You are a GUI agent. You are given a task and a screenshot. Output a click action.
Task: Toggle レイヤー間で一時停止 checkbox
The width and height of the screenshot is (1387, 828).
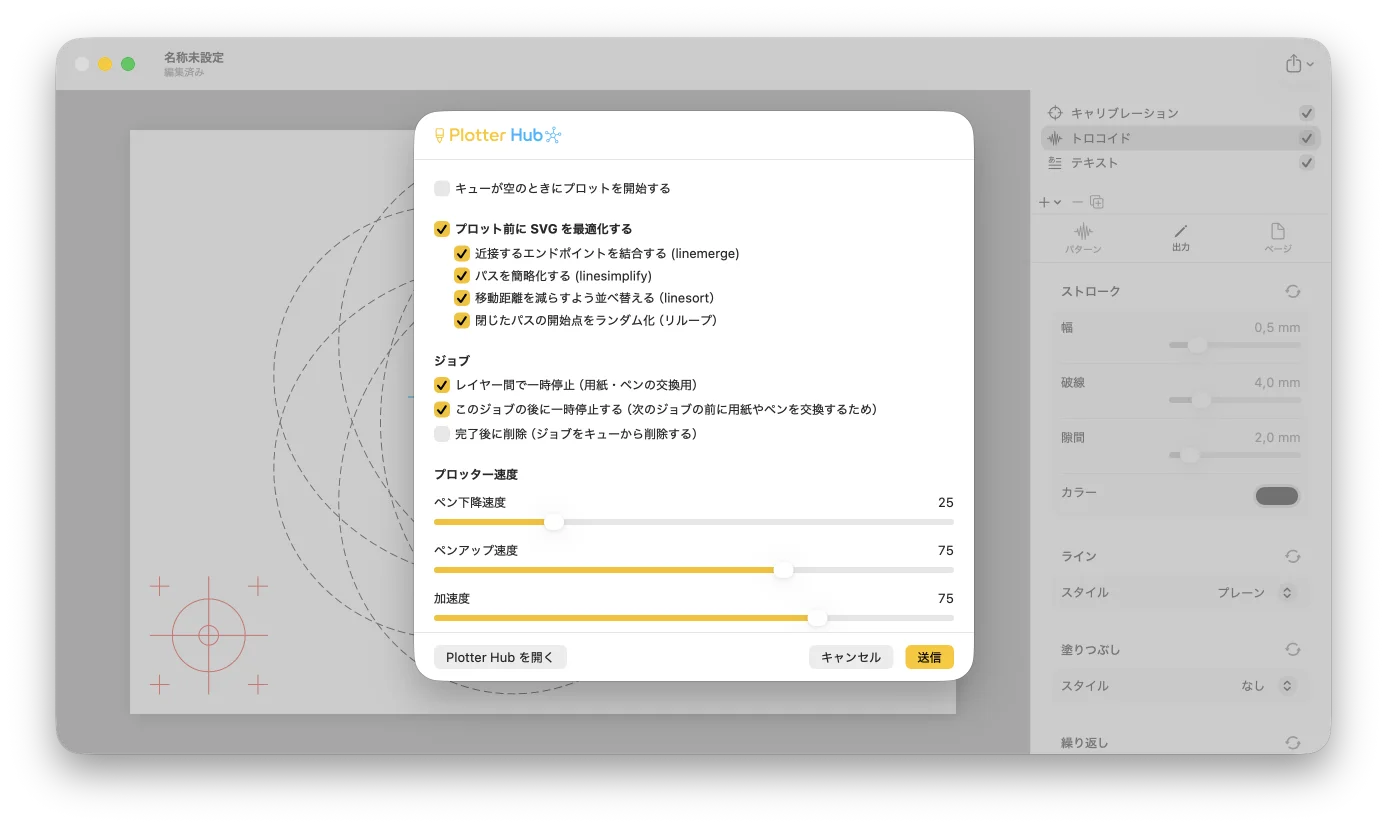coord(442,385)
